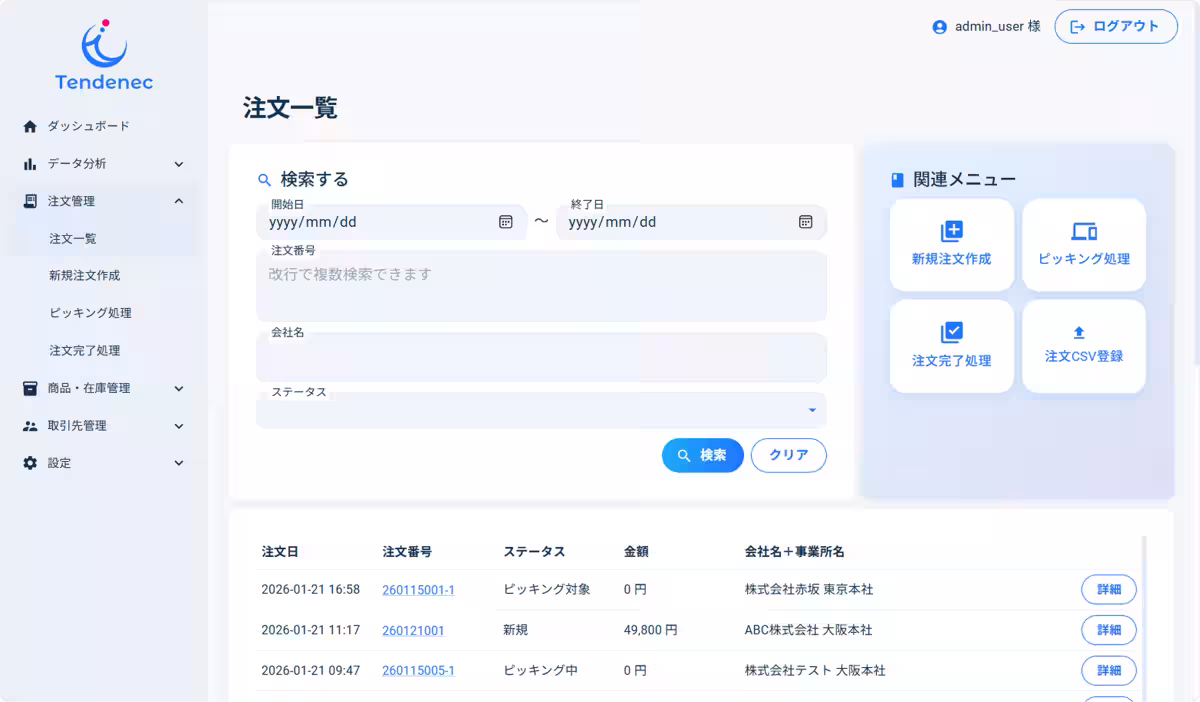Open the ステータス dropdown
Viewport: 1200px width, 702px height.
[x=811, y=410]
